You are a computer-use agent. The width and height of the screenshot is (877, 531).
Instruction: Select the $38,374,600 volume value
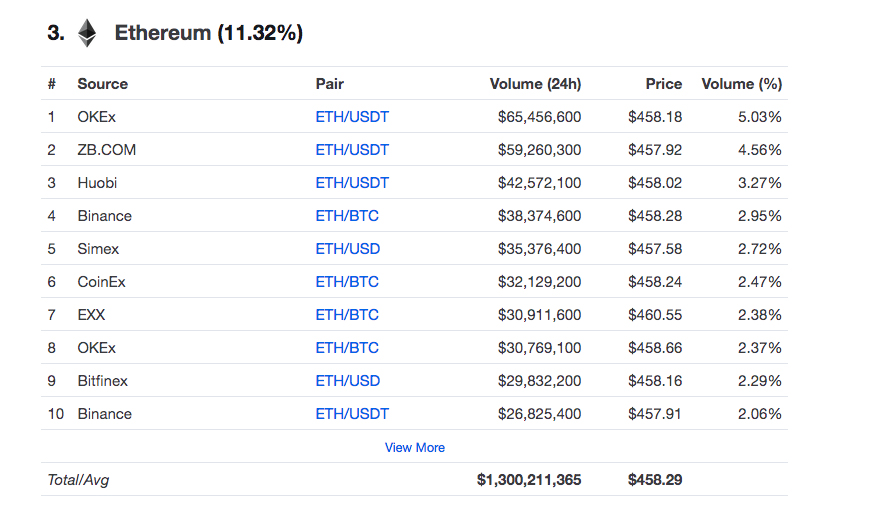click(539, 216)
